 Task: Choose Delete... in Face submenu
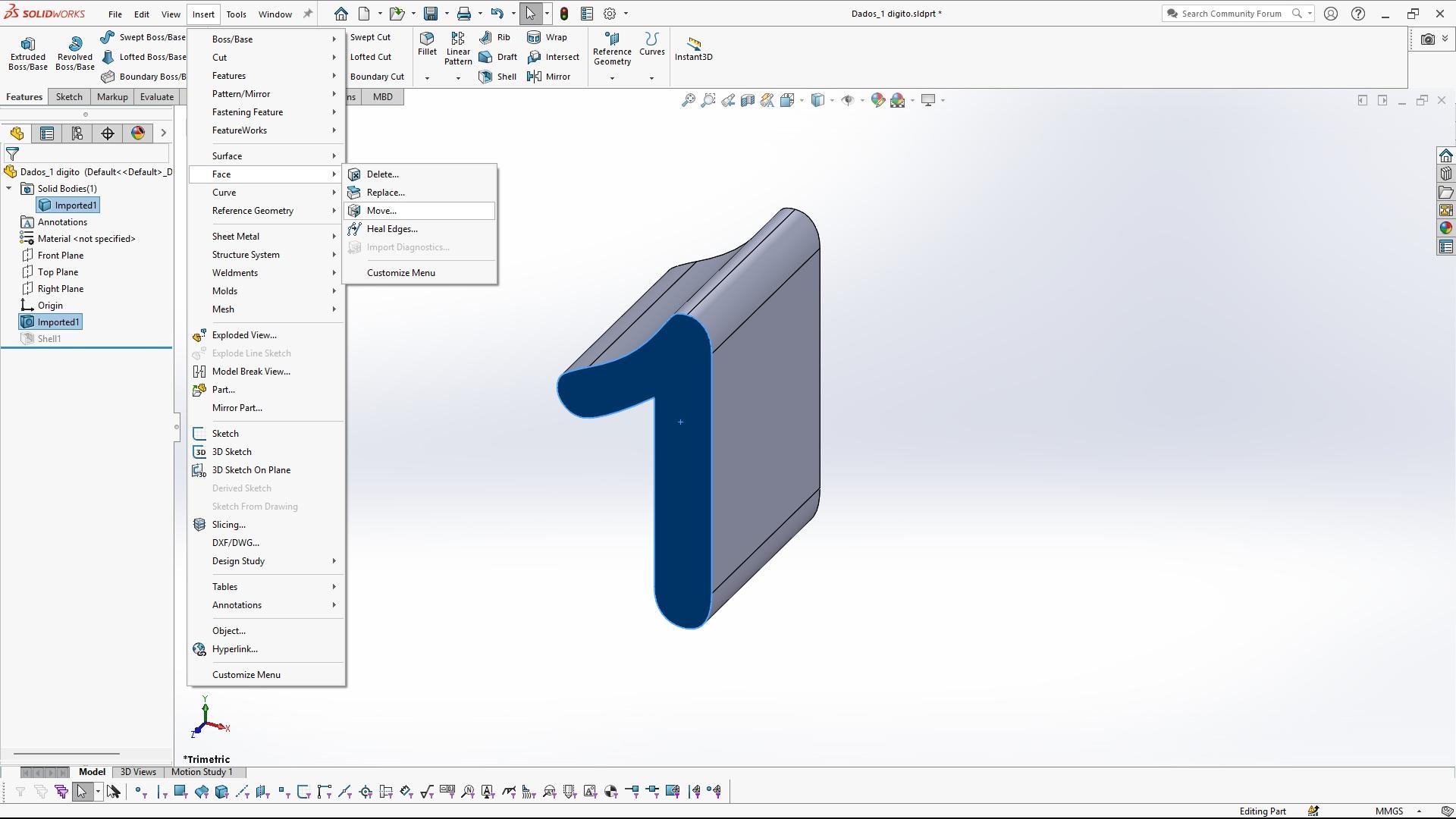pos(419,174)
